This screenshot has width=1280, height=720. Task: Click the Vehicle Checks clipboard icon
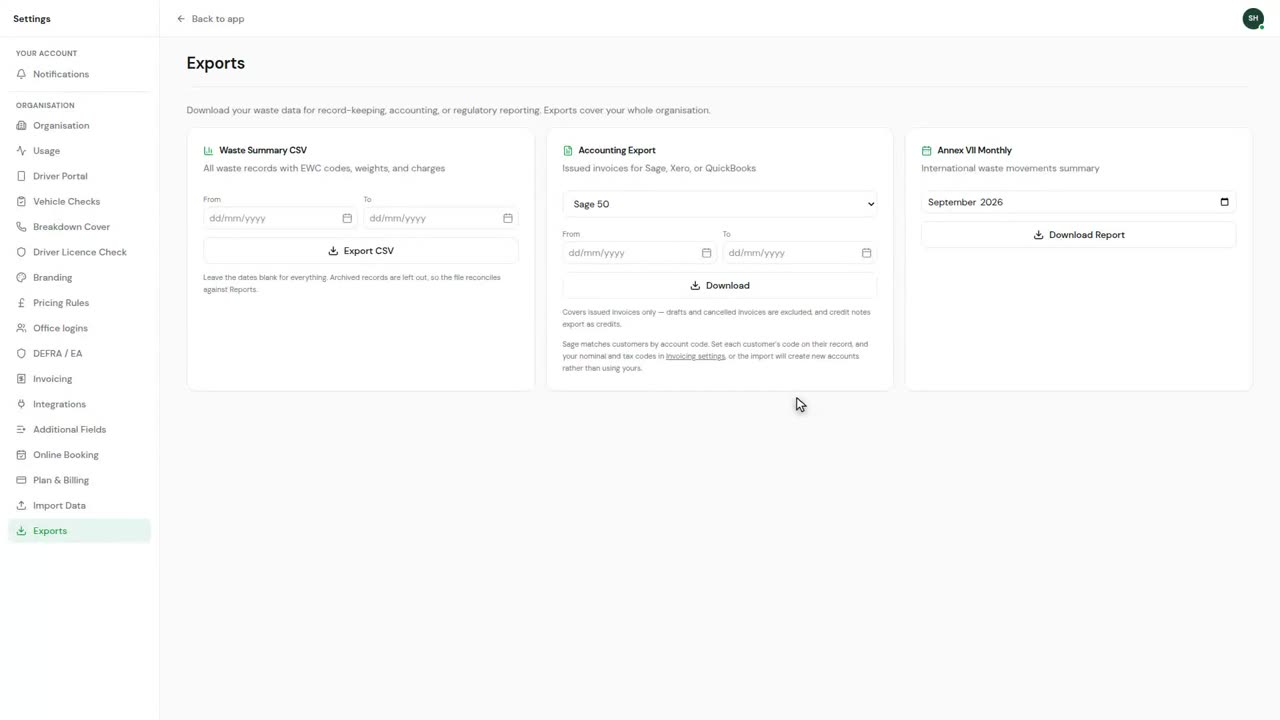point(21,202)
